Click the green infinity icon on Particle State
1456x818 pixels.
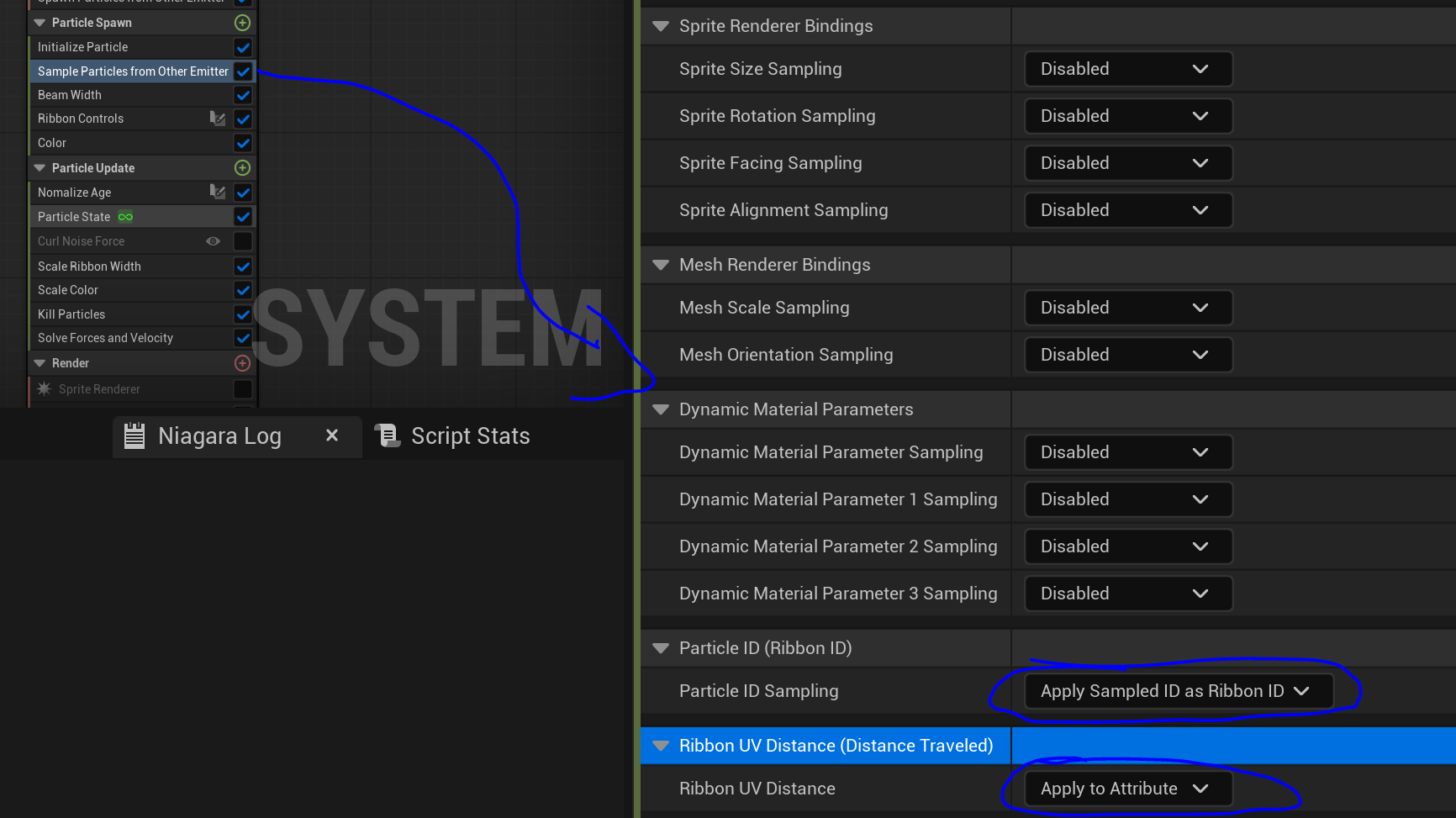125,217
